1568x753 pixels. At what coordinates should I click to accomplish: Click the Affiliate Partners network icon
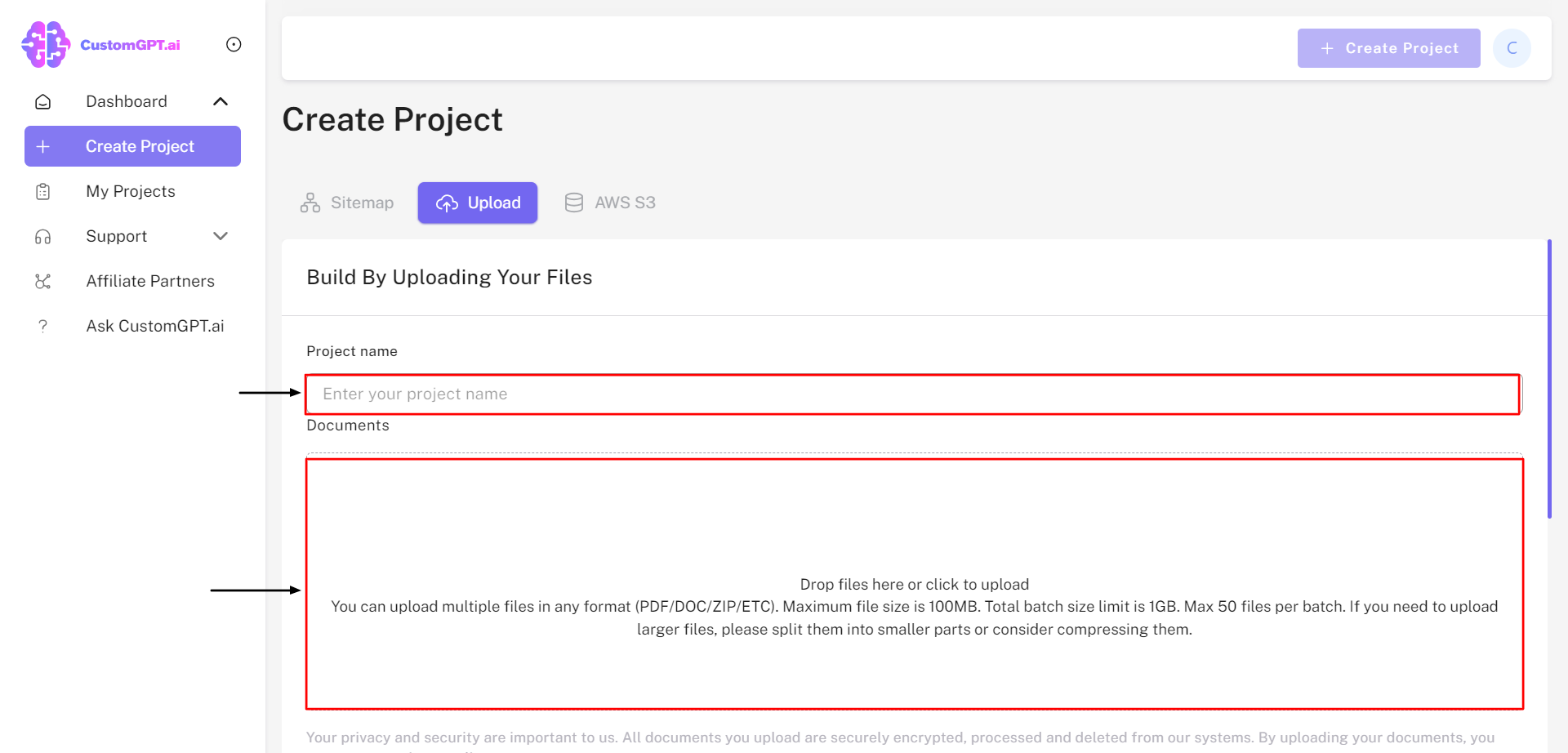(x=43, y=282)
